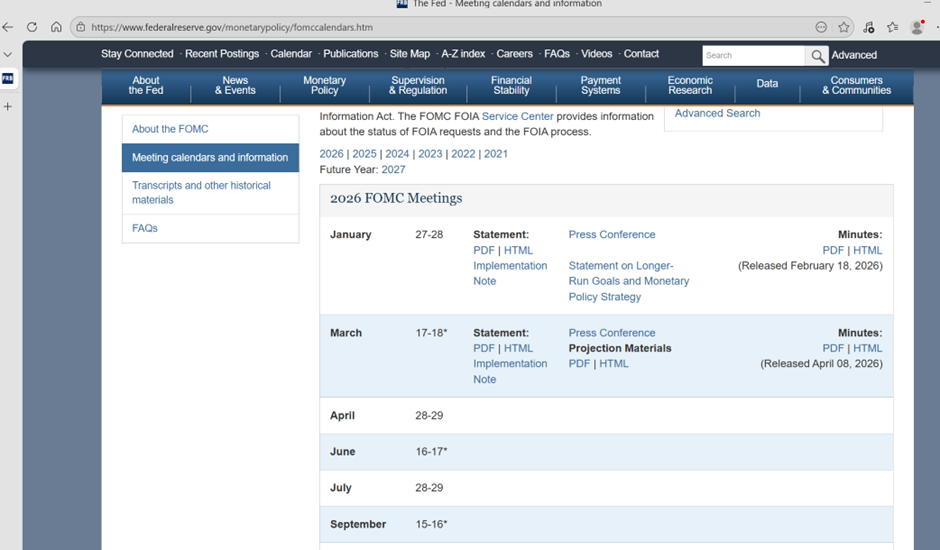Focus the site Search text box
The image size is (940, 550).
point(754,56)
